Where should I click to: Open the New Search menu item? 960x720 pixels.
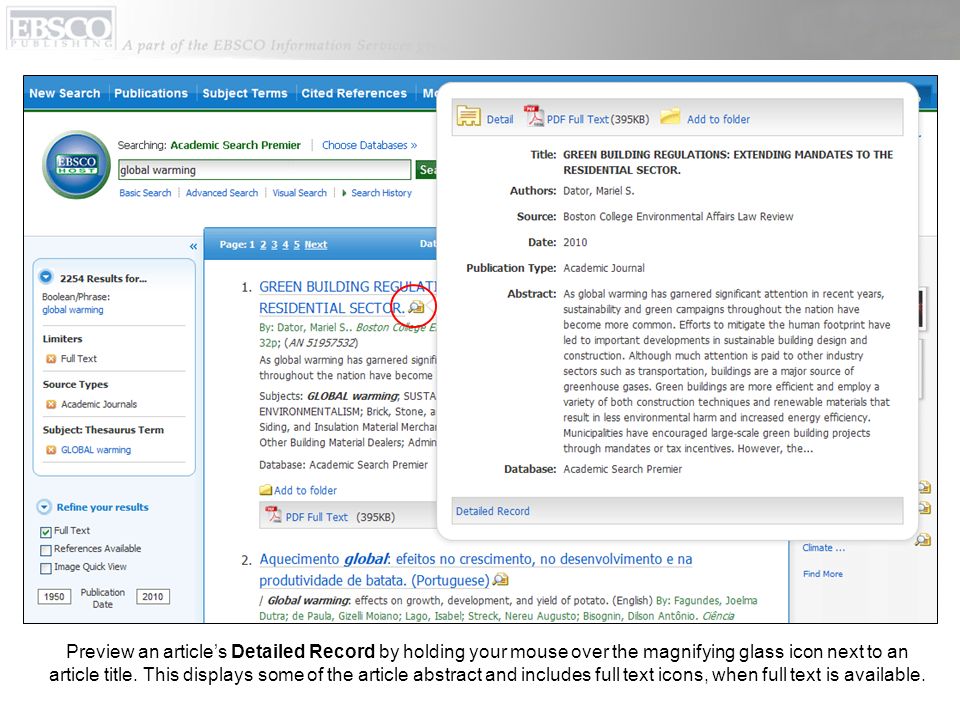point(65,93)
